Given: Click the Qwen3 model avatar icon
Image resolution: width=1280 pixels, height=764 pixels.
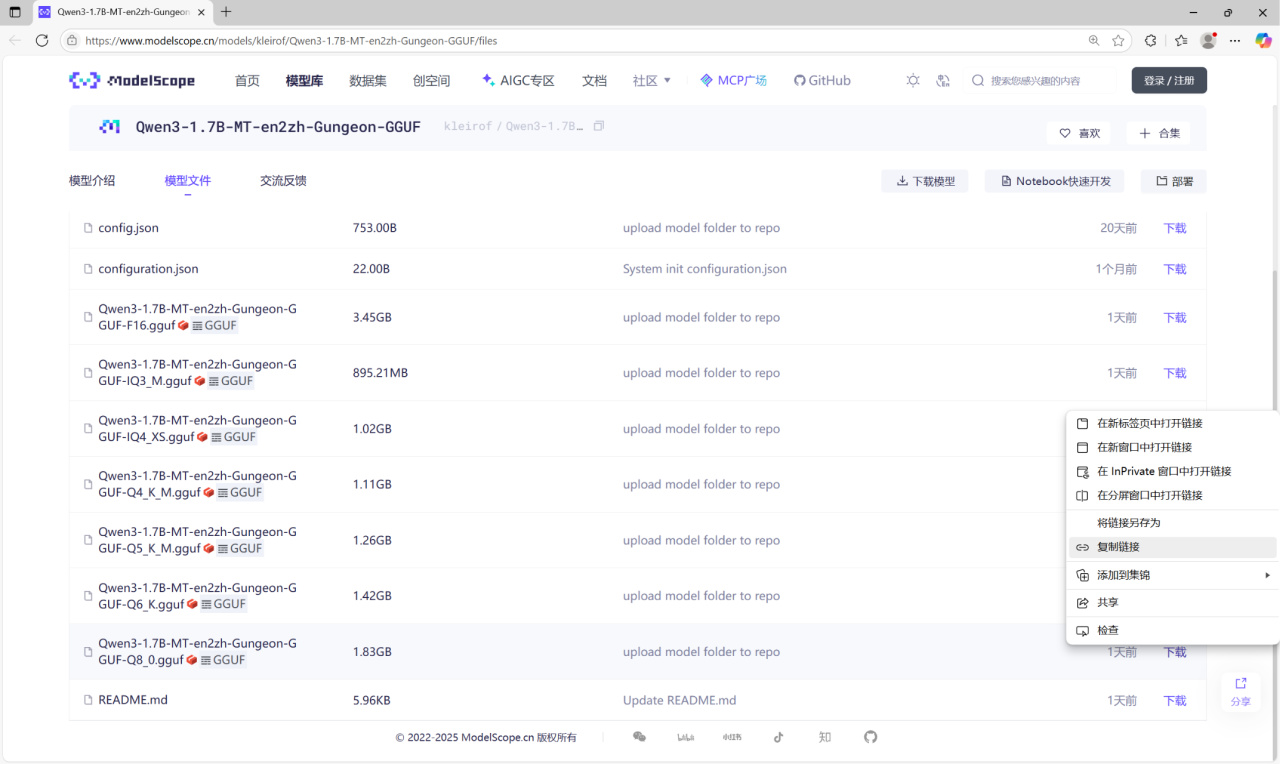Looking at the screenshot, I should [x=110, y=127].
